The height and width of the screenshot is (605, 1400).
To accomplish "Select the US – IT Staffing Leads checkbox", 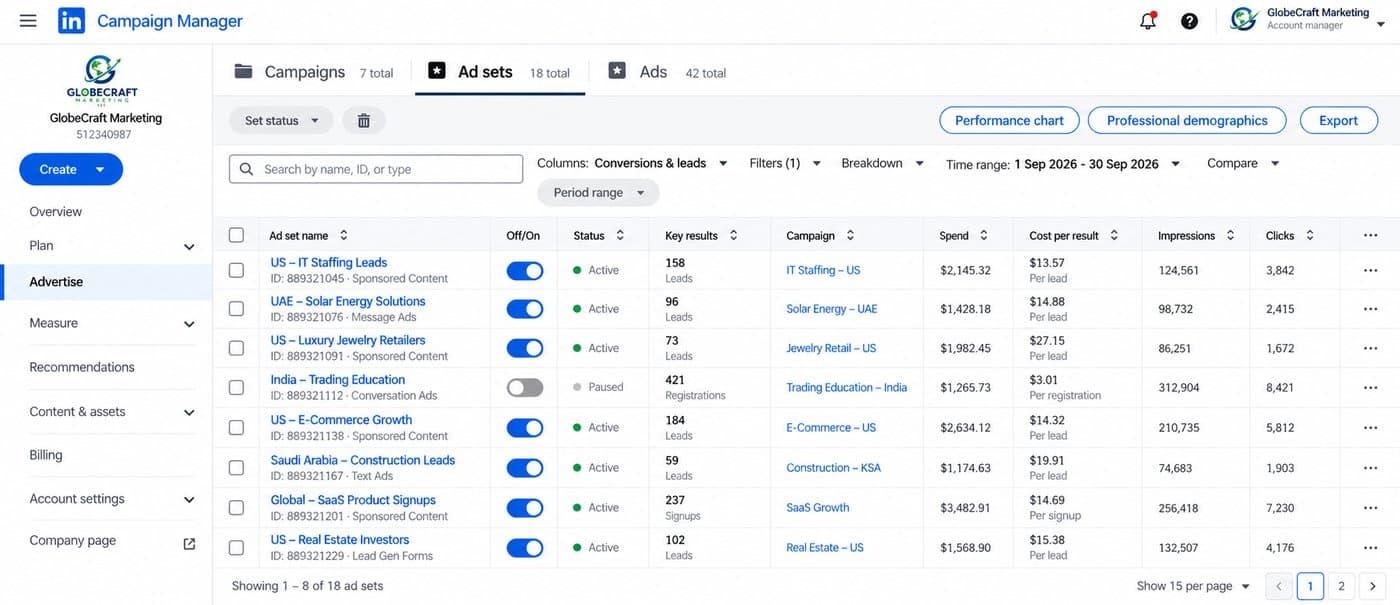I will click(x=236, y=270).
